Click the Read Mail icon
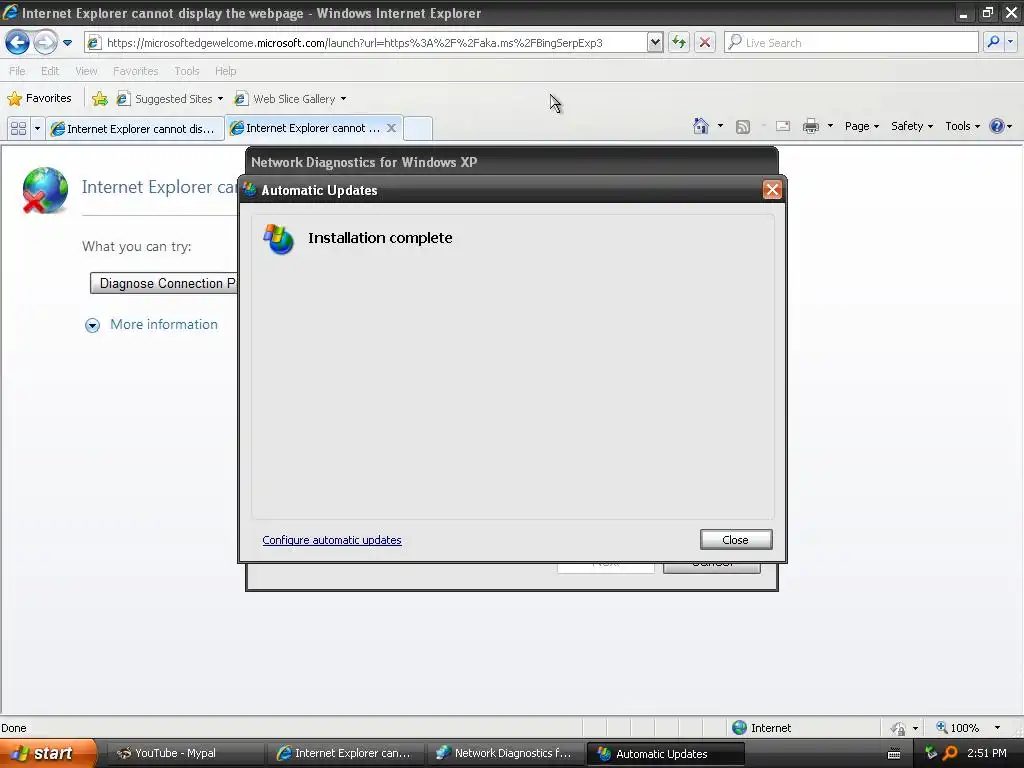1024x768 pixels. point(783,126)
